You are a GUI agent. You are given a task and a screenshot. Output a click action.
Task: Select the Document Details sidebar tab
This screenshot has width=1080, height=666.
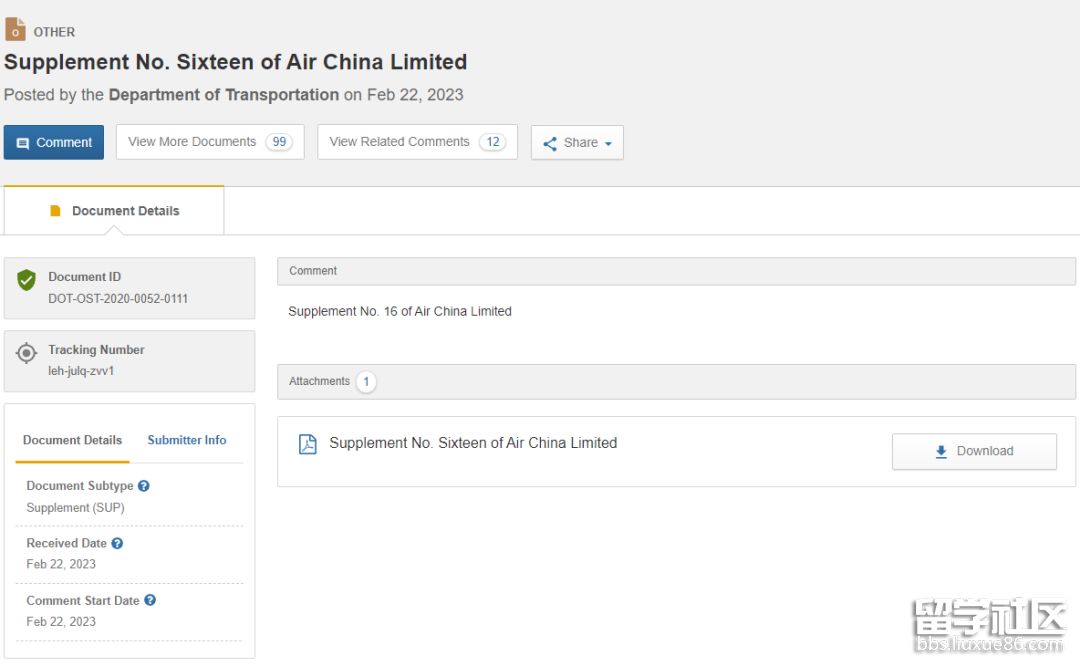pos(72,440)
